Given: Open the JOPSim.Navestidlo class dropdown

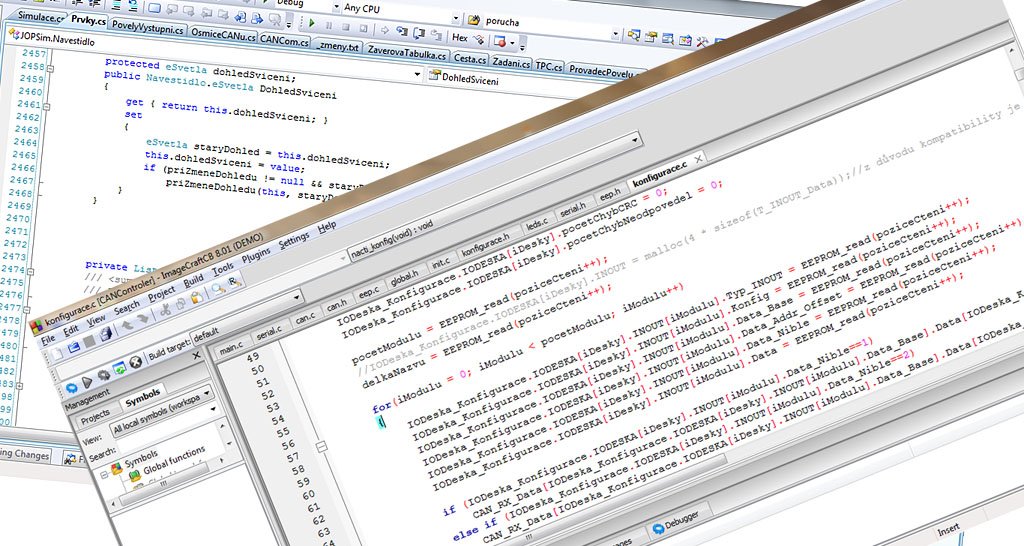Looking at the screenshot, I should (417, 74).
